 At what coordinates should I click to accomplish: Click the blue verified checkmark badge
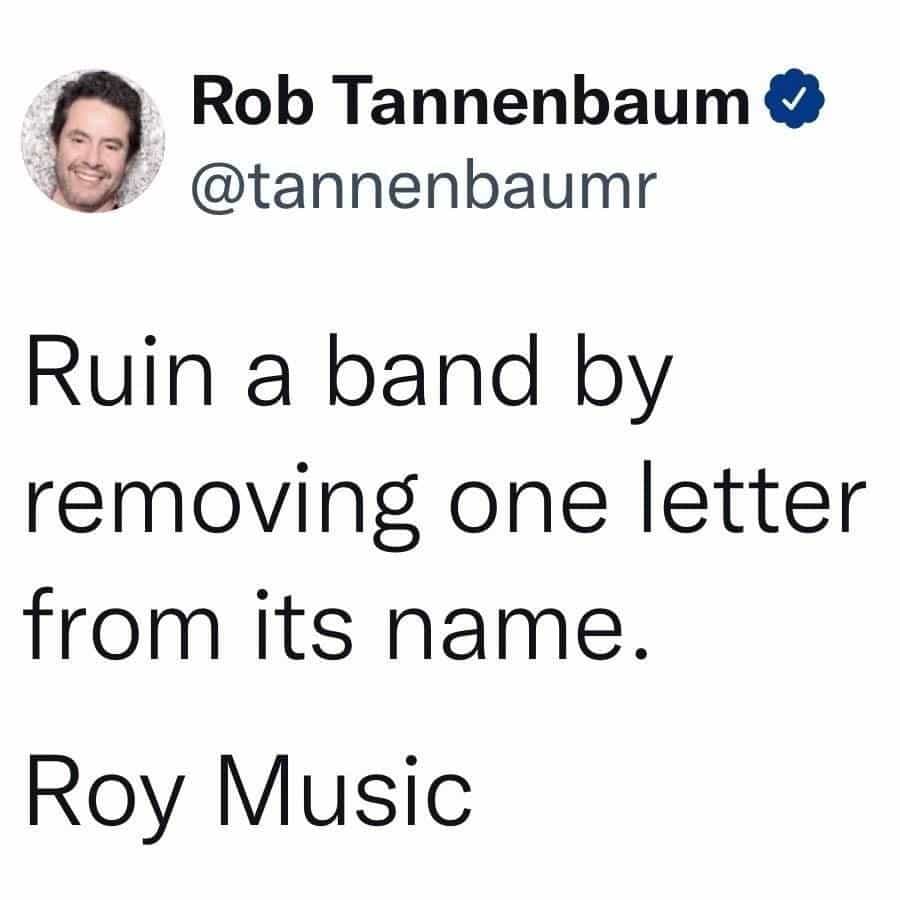coord(794,98)
